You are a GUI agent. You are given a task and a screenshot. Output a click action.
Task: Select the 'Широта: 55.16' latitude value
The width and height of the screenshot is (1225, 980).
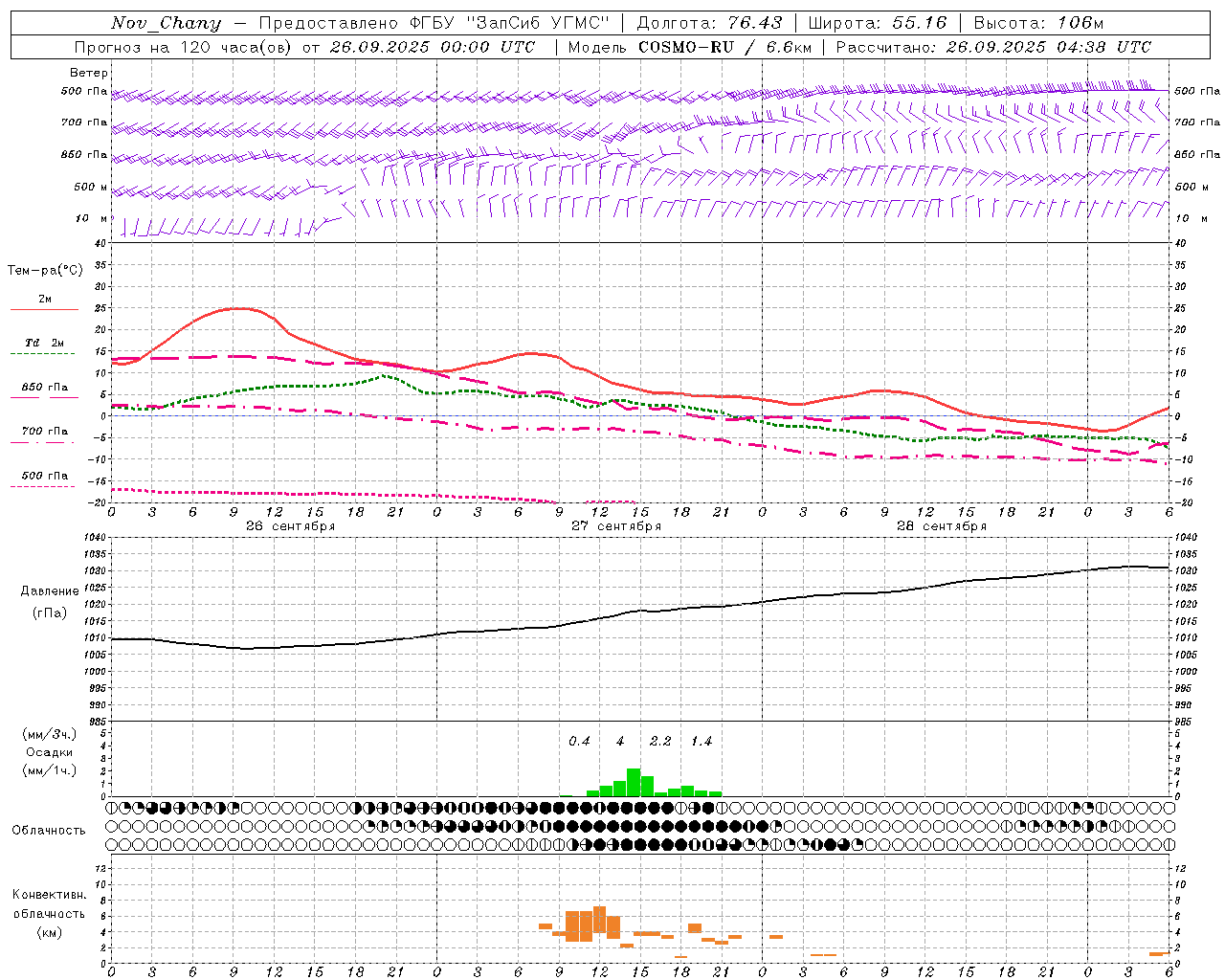pyautogui.click(x=878, y=23)
